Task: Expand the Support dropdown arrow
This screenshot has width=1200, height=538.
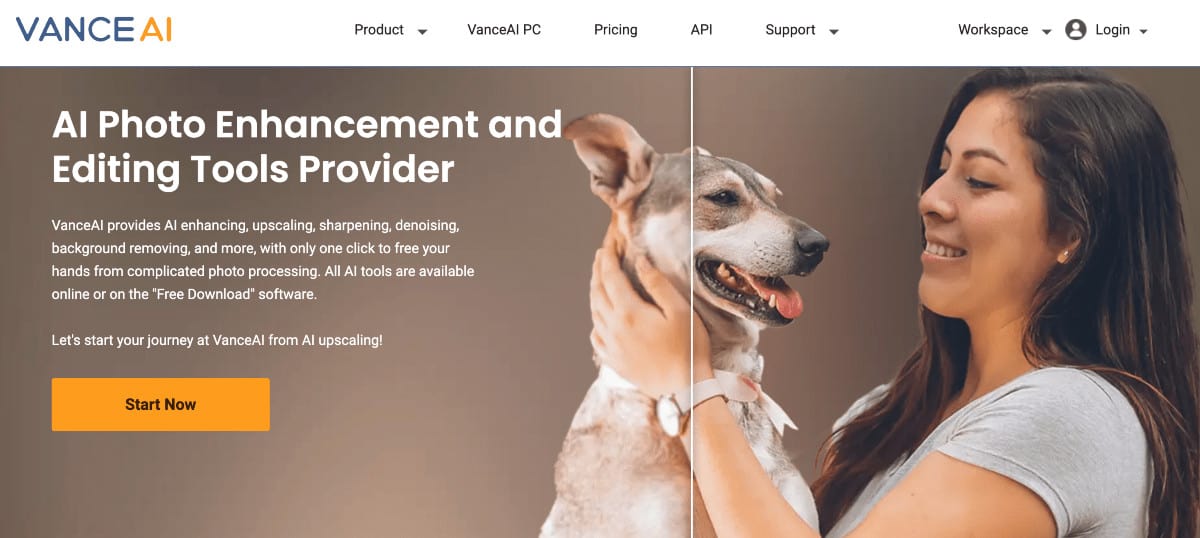Action: [x=834, y=32]
